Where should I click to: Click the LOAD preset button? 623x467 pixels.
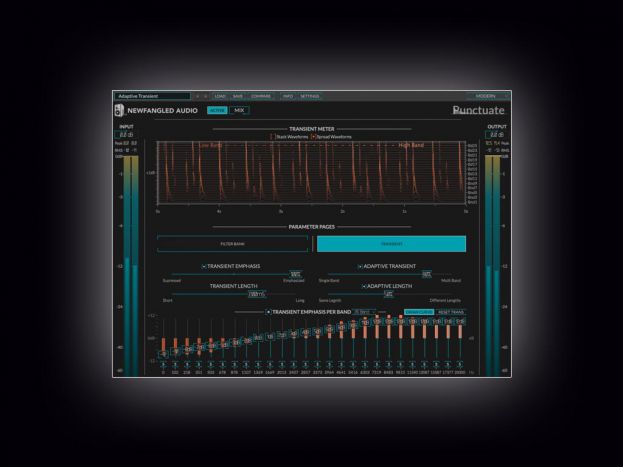click(220, 96)
